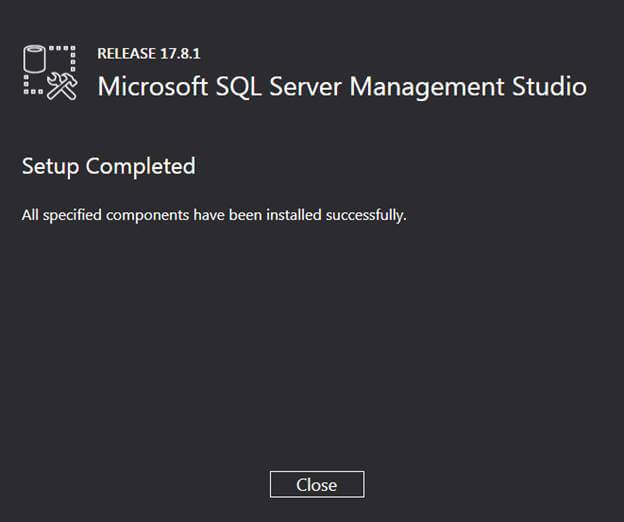Click the word 'Studio' in the title

553,86
